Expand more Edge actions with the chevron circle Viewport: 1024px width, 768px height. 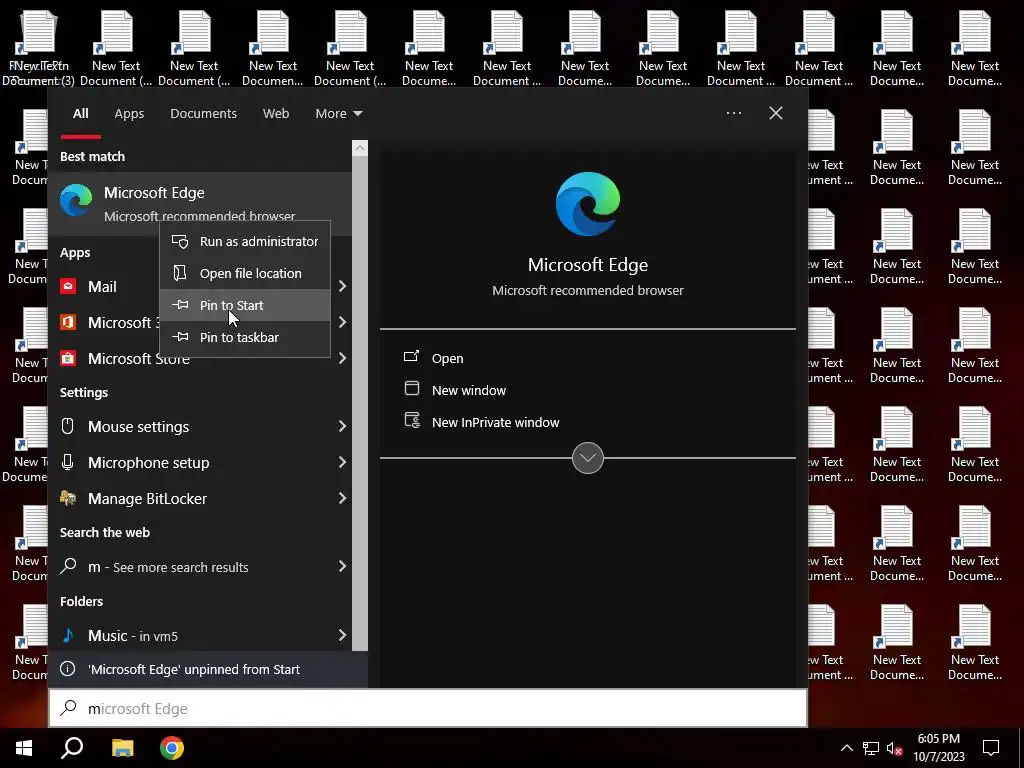click(x=588, y=458)
